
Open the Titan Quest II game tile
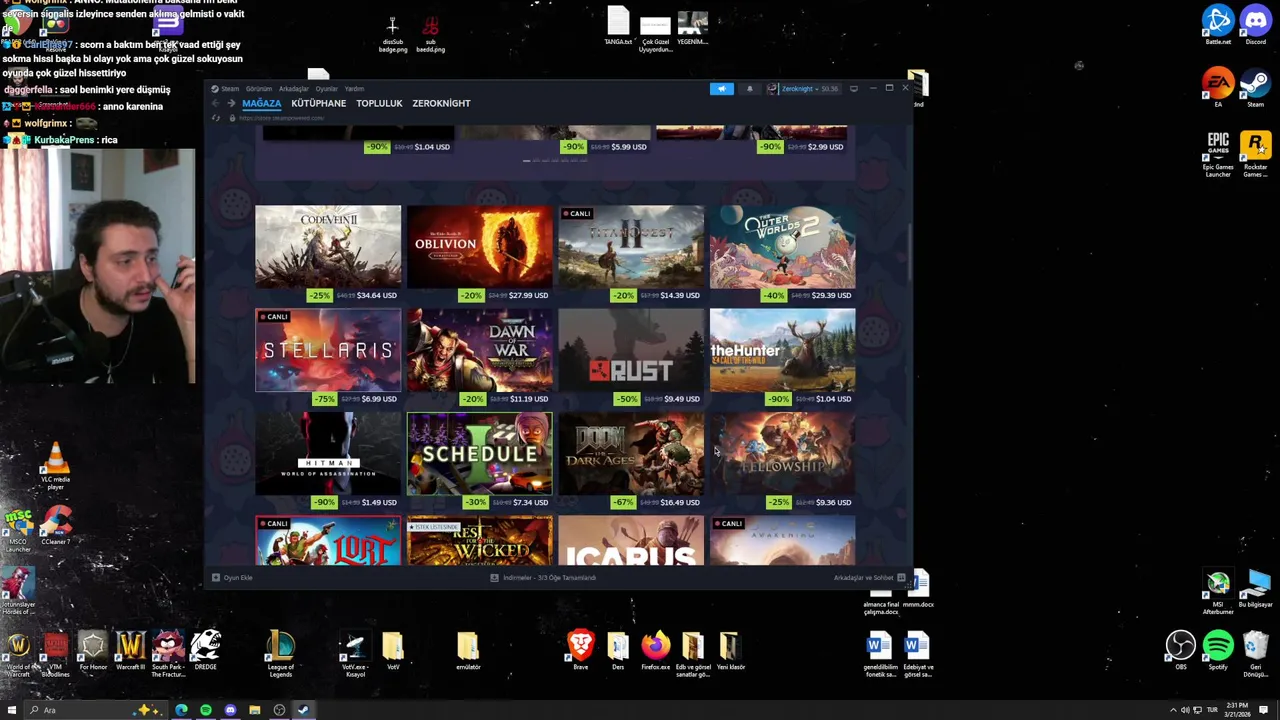click(x=631, y=247)
